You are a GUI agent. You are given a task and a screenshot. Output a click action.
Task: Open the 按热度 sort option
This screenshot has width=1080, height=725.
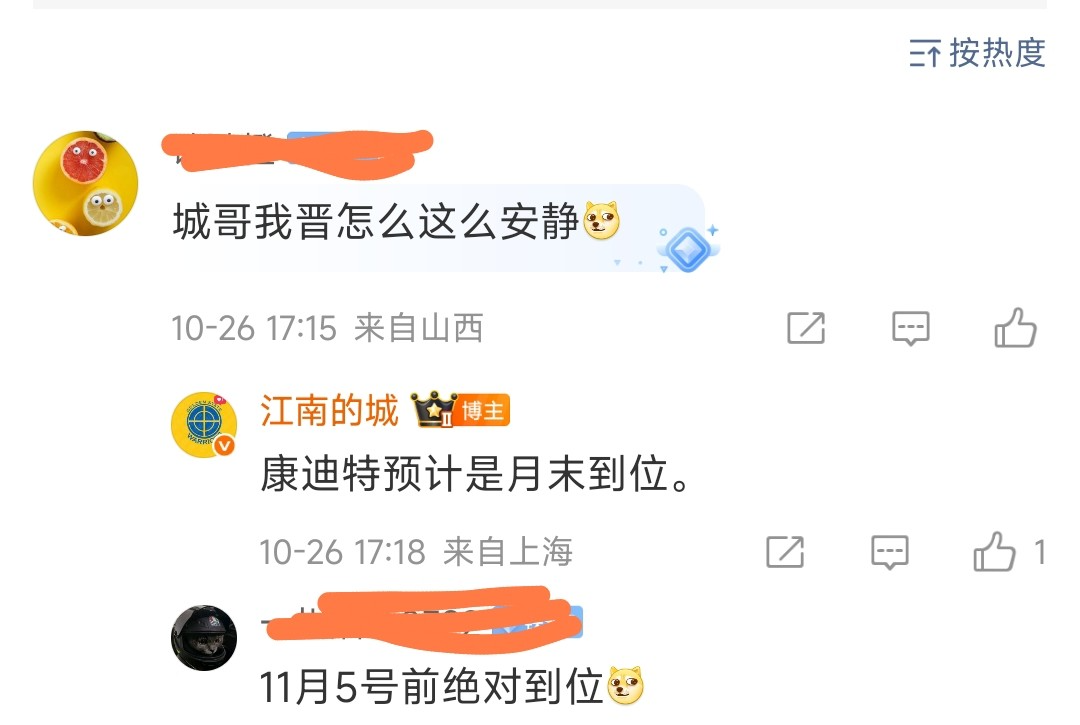point(977,53)
